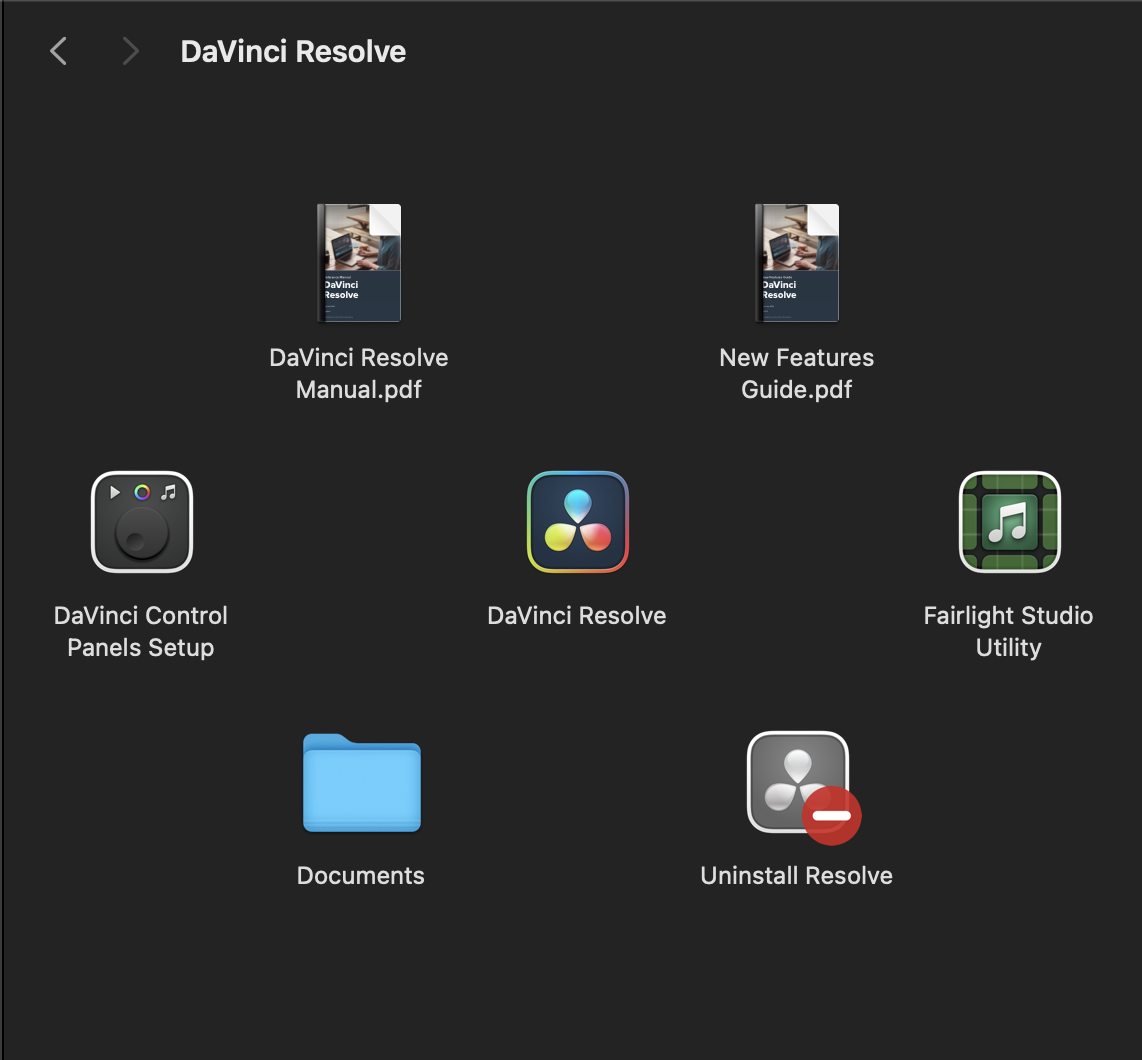Viewport: 1142px width, 1060px height.
Task: Go forward using the right chevron
Action: point(130,51)
